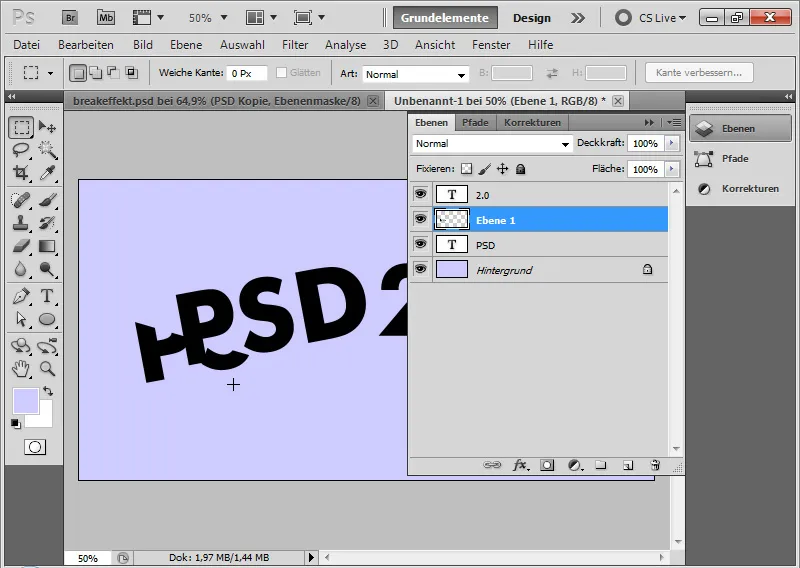The image size is (800, 568).
Task: Toggle lock transparent pixels
Action: (x=466, y=169)
